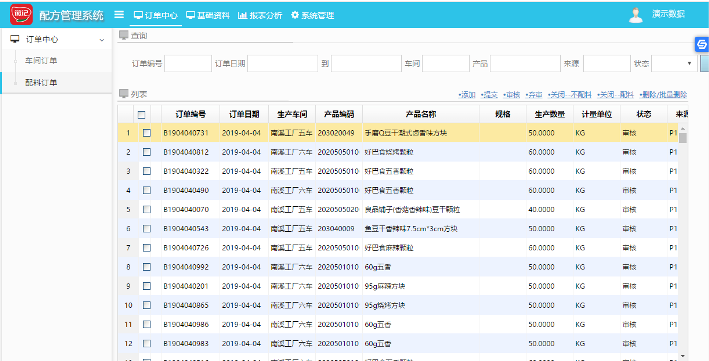Image resolution: width=709 pixels, height=361 pixels.
Task: Check the box for order B1904040201
Action: 147,286
